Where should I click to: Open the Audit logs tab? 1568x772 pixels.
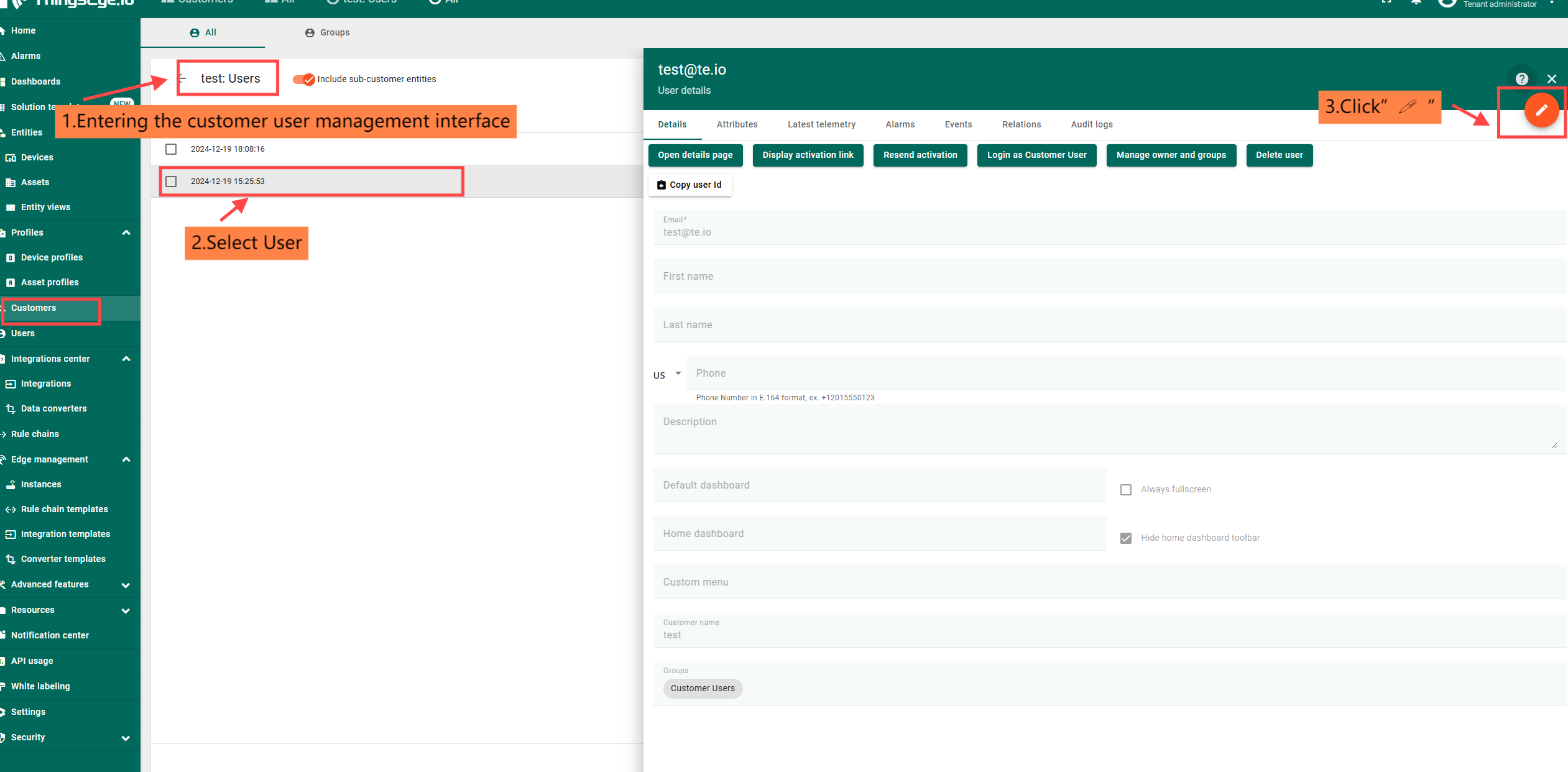pos(1091,124)
